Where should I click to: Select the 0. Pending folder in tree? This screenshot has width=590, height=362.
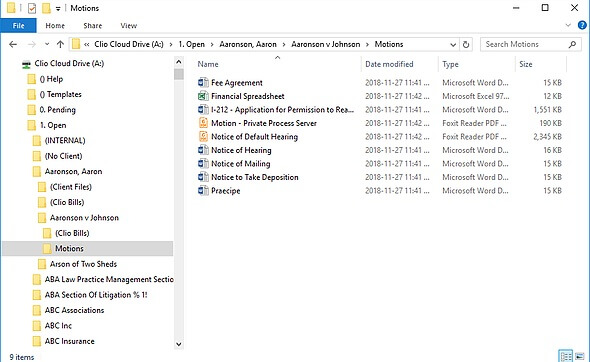click(57, 110)
